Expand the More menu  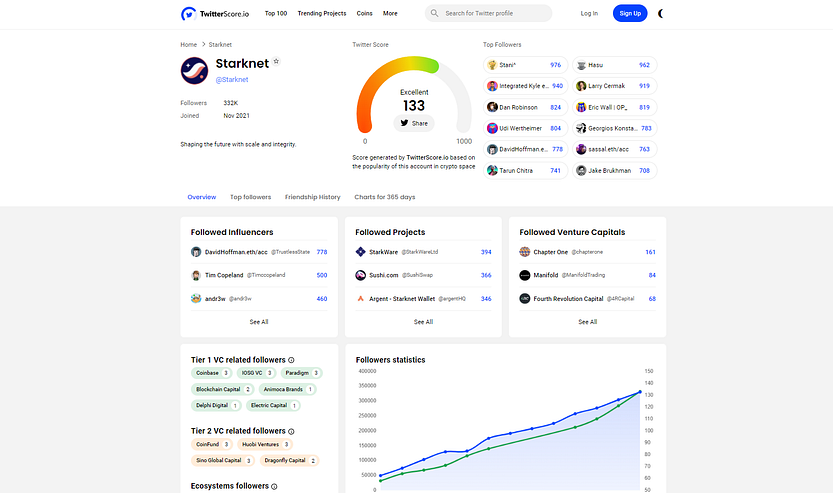[390, 13]
